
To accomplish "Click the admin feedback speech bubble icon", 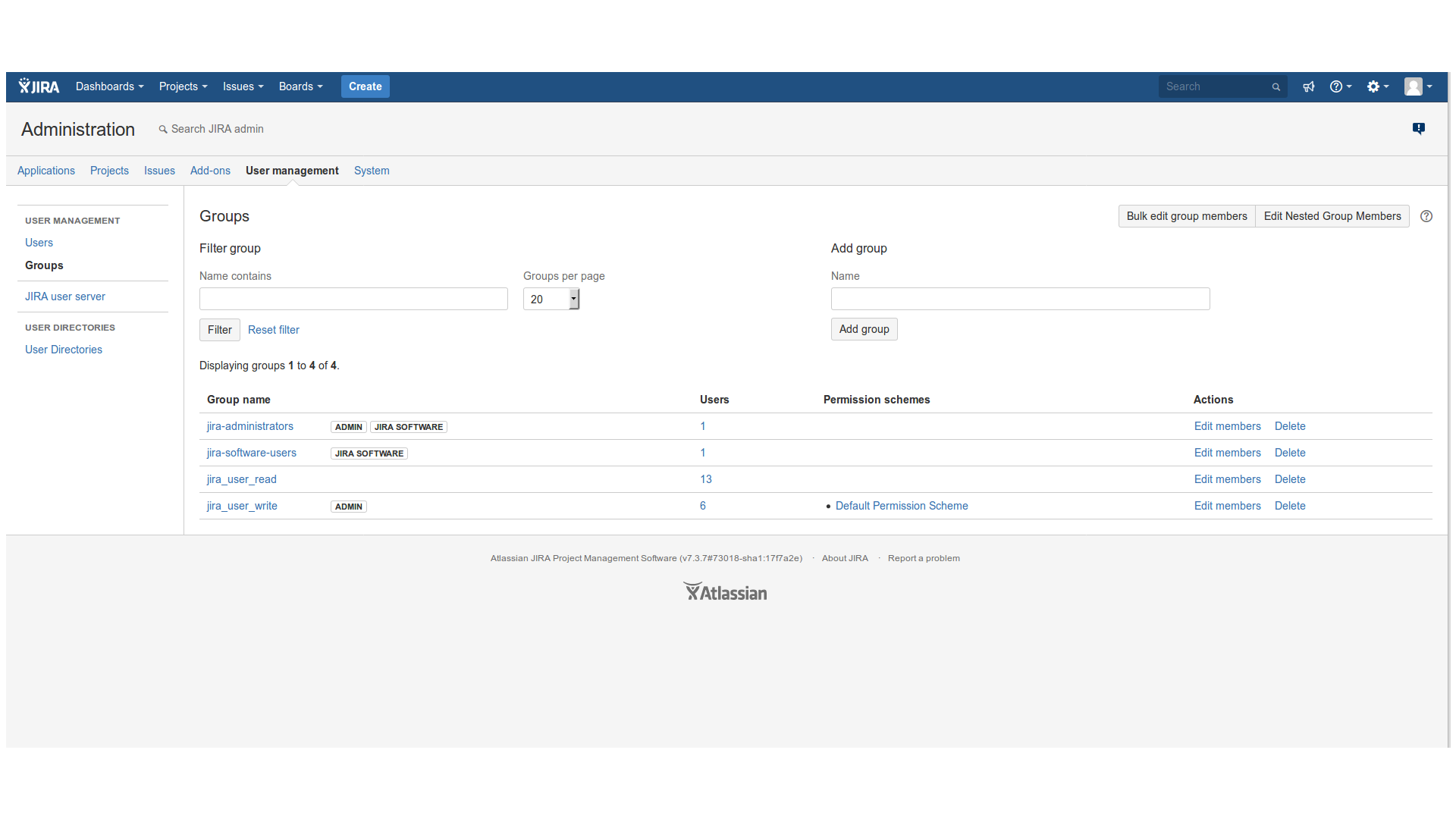I will point(1419,129).
